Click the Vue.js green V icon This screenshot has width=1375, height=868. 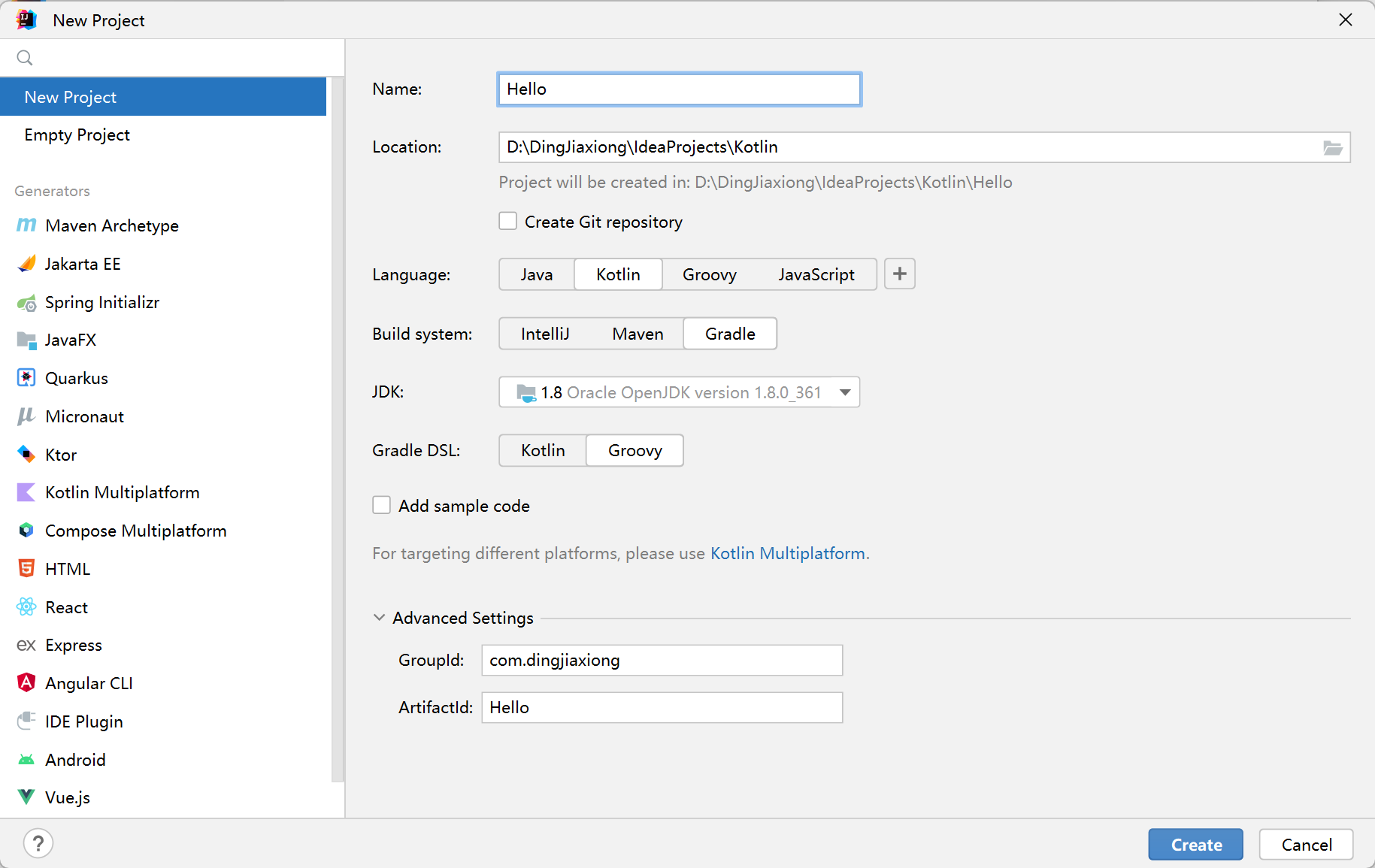click(26, 797)
